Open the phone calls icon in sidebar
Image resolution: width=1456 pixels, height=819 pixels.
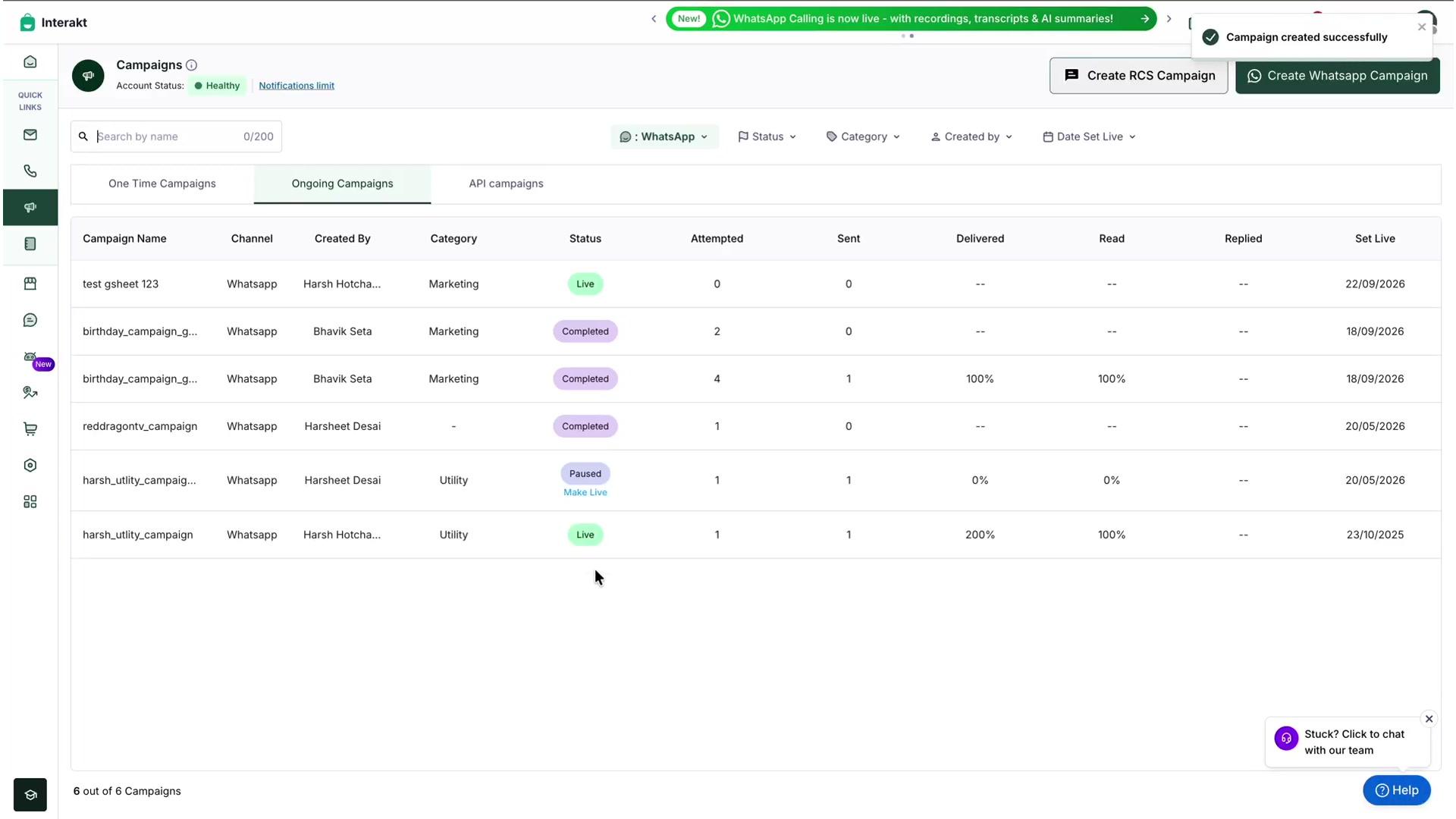pos(30,171)
